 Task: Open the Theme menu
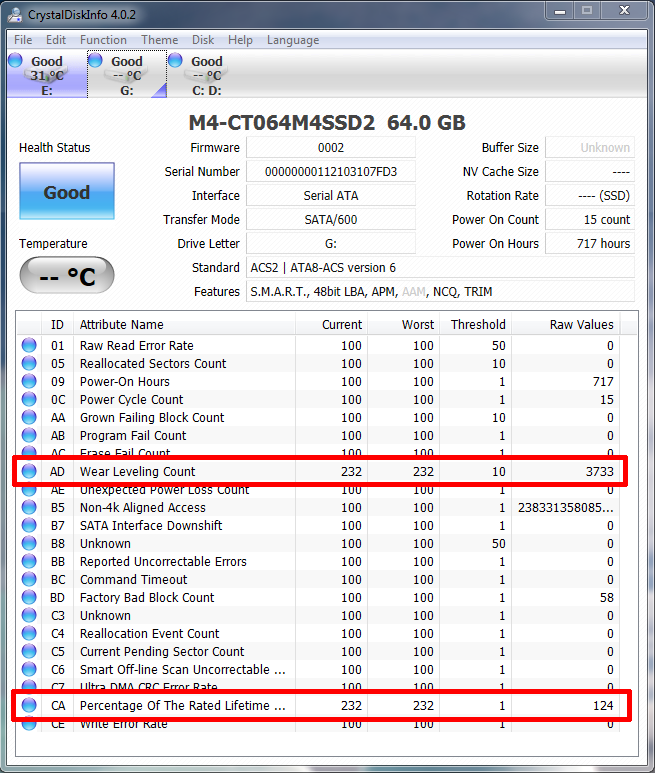[x=159, y=40]
